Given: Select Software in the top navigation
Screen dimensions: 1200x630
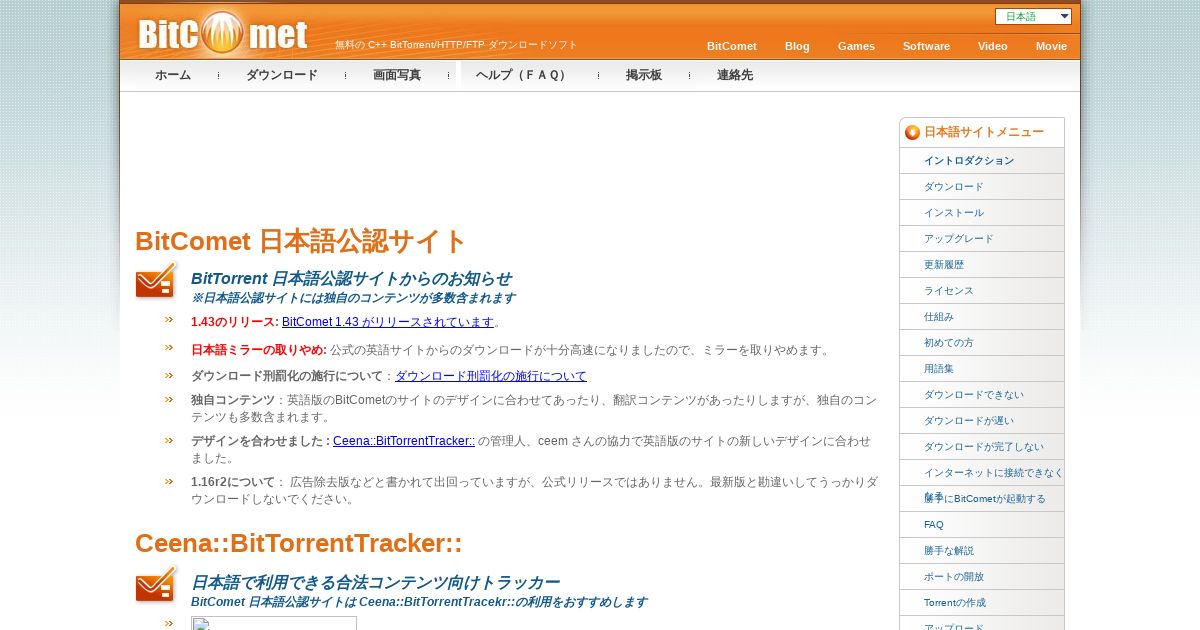Looking at the screenshot, I should click(926, 46).
